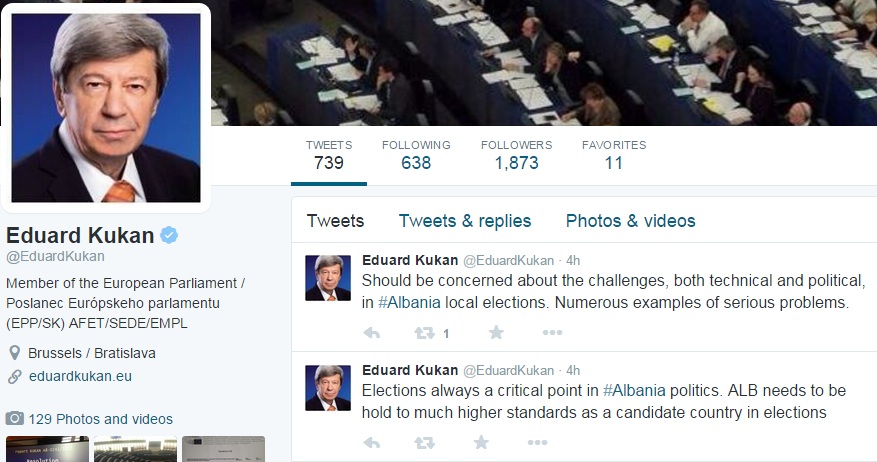View the Following count of 638
Viewport: 877px width, 462px height.
pos(416,155)
